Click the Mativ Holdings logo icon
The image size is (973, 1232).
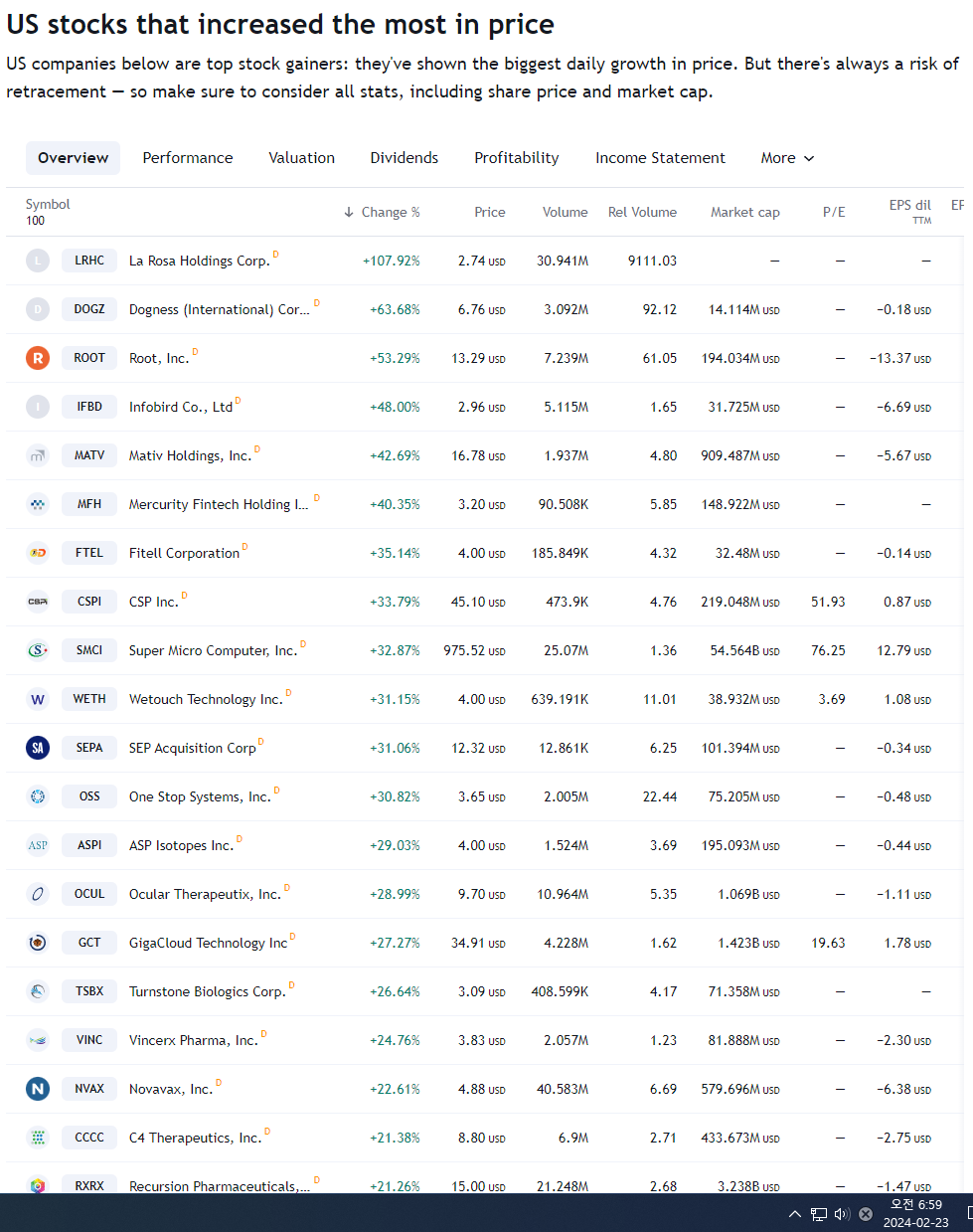pyautogui.click(x=38, y=455)
